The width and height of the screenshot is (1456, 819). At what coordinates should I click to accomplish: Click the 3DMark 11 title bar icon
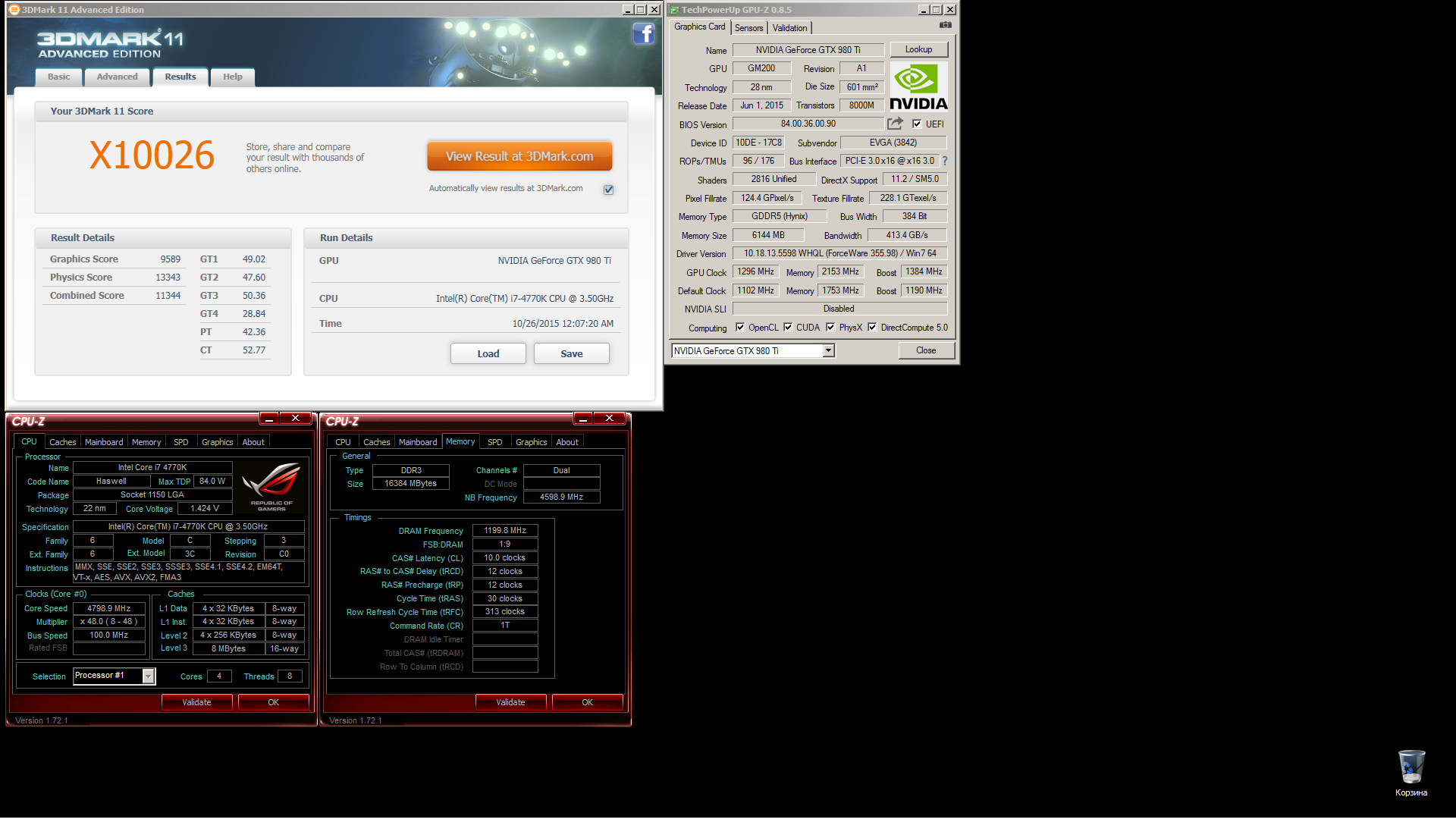[x=14, y=10]
